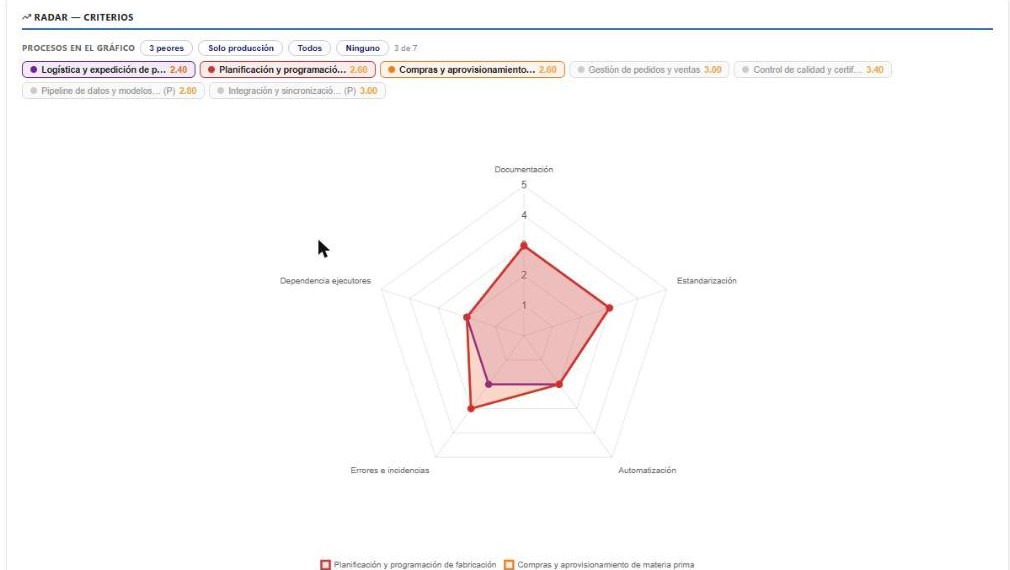1010x570 pixels.
Task: Click the orange legend swatch for Compras
Action: pyautogui.click(x=509, y=565)
